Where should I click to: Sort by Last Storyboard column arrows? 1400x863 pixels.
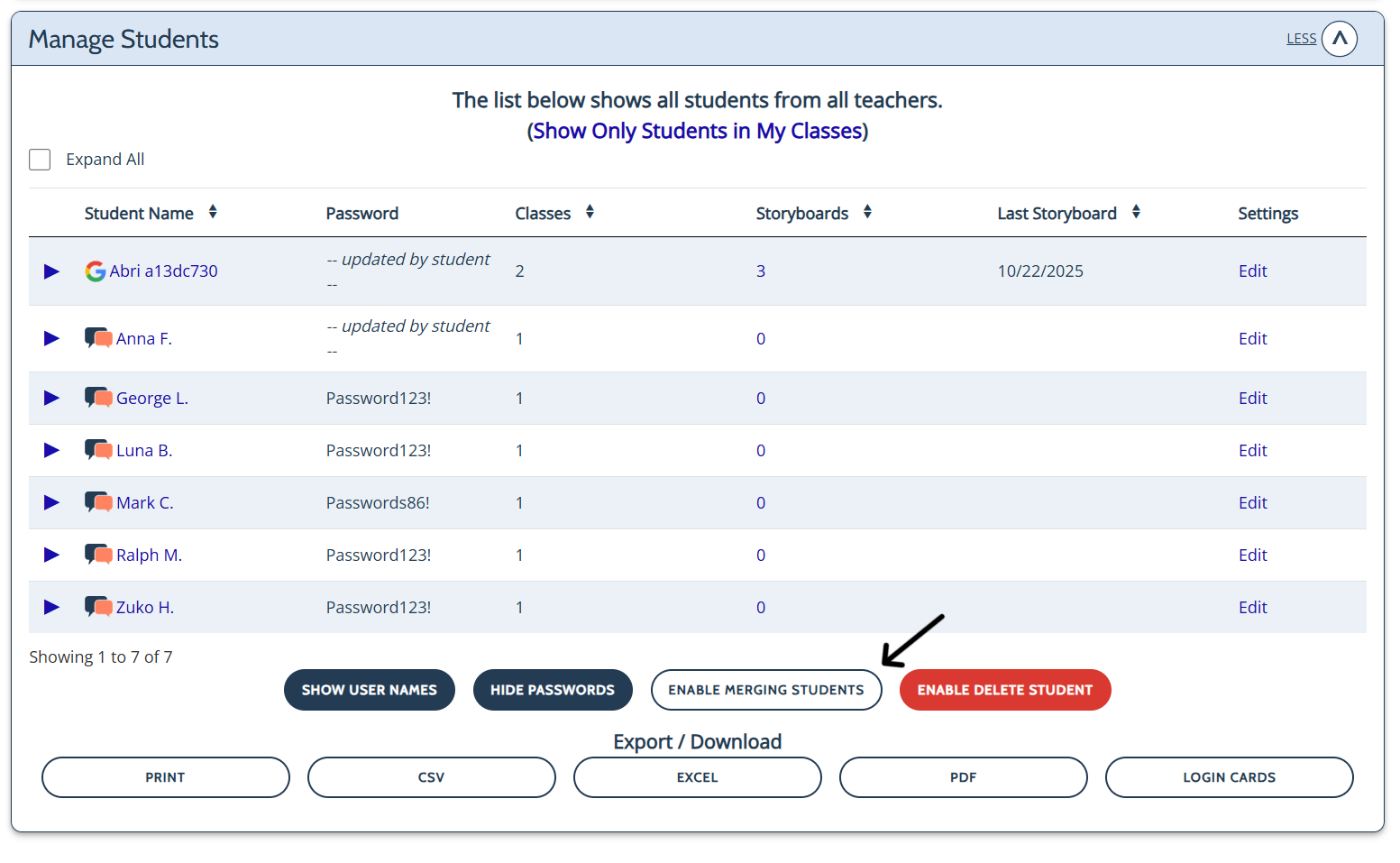(x=1136, y=212)
